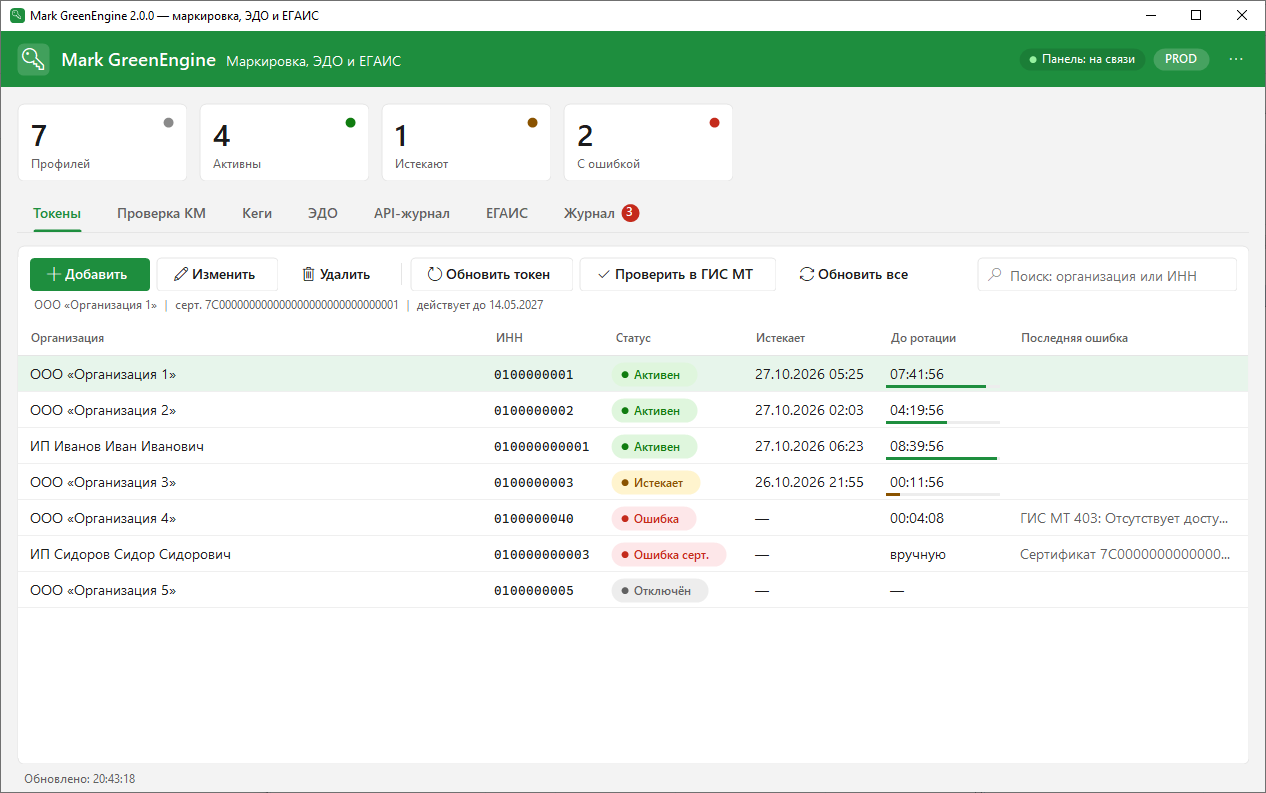Screen dimensions: 1266x793
Task: Click the red badge 3 on Журнал
Action: 630,213
